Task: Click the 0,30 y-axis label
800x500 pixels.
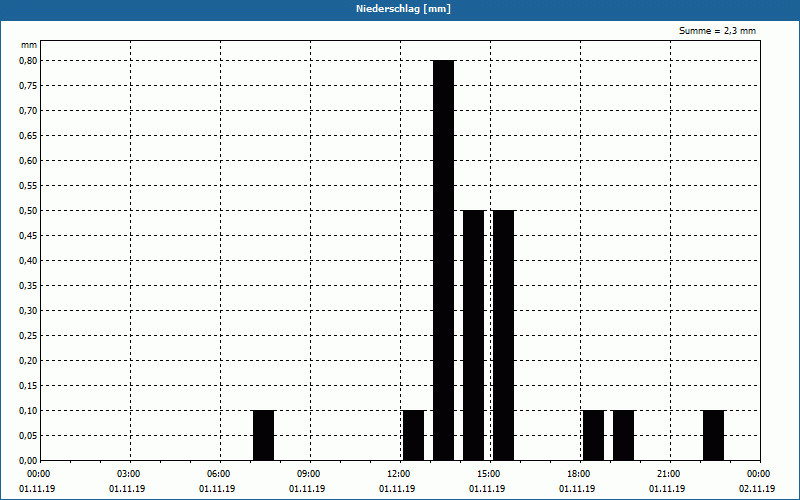Action: click(x=28, y=311)
